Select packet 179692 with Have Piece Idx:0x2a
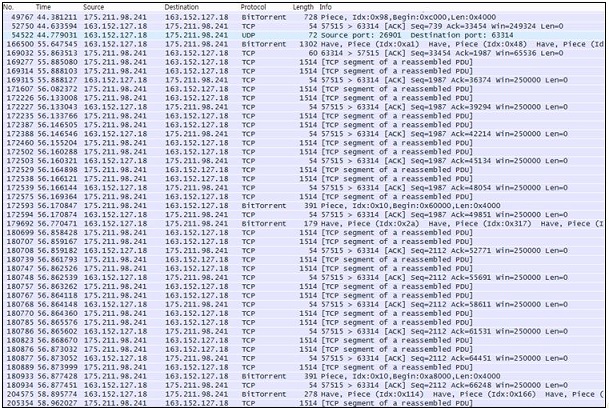 coord(303,223)
